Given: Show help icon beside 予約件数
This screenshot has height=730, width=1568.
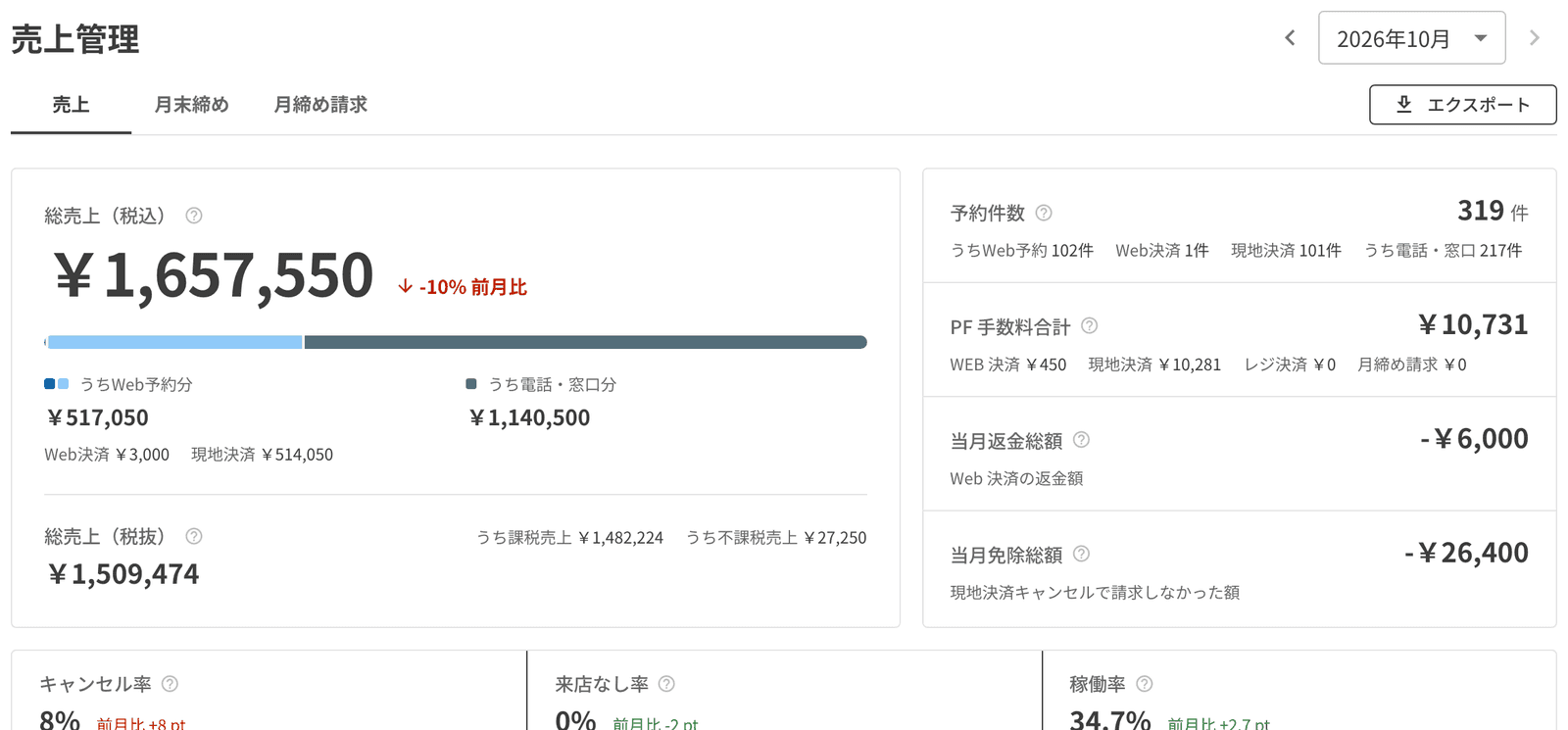Looking at the screenshot, I should tap(1044, 213).
